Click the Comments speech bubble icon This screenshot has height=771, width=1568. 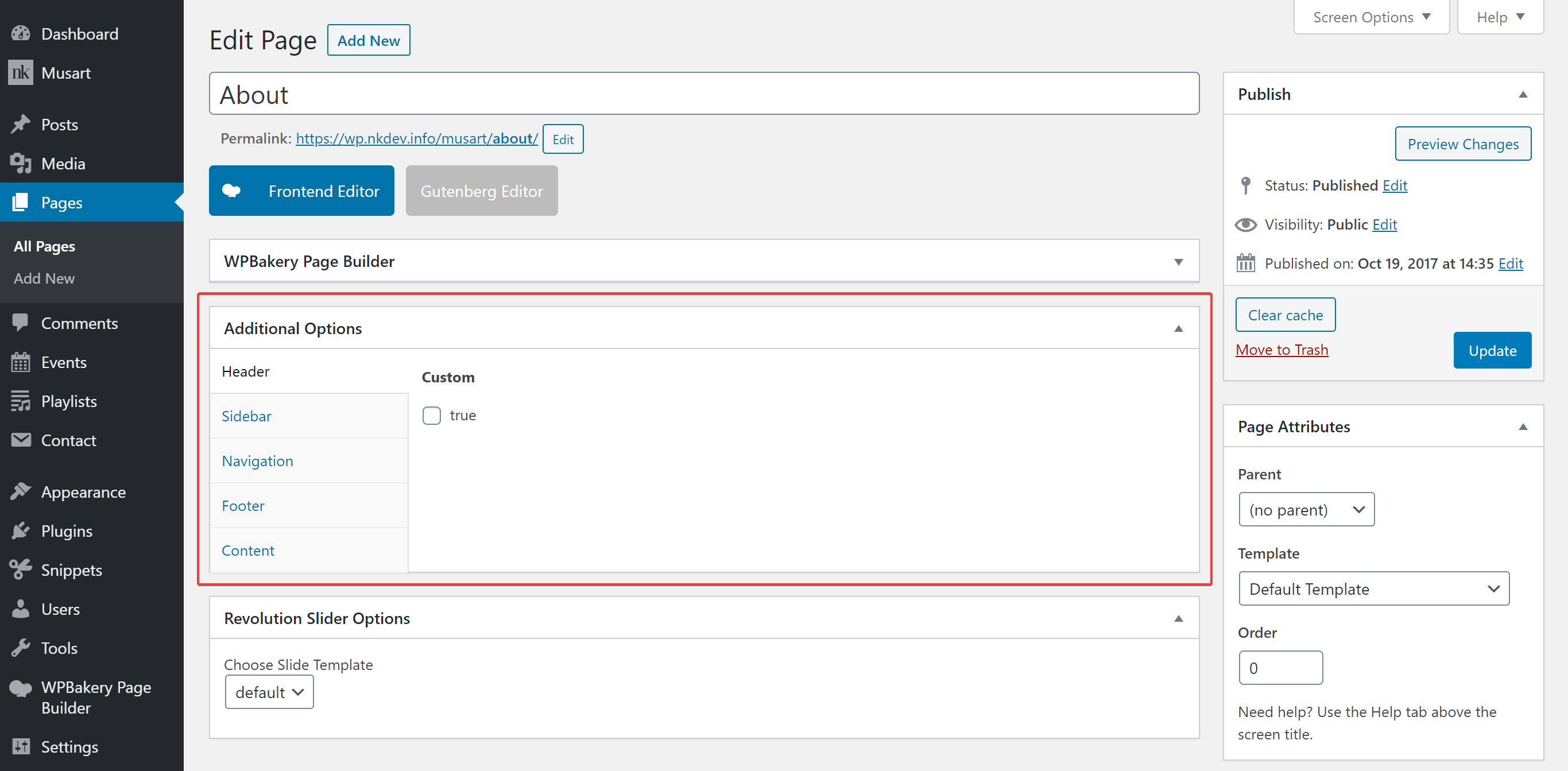(x=21, y=323)
